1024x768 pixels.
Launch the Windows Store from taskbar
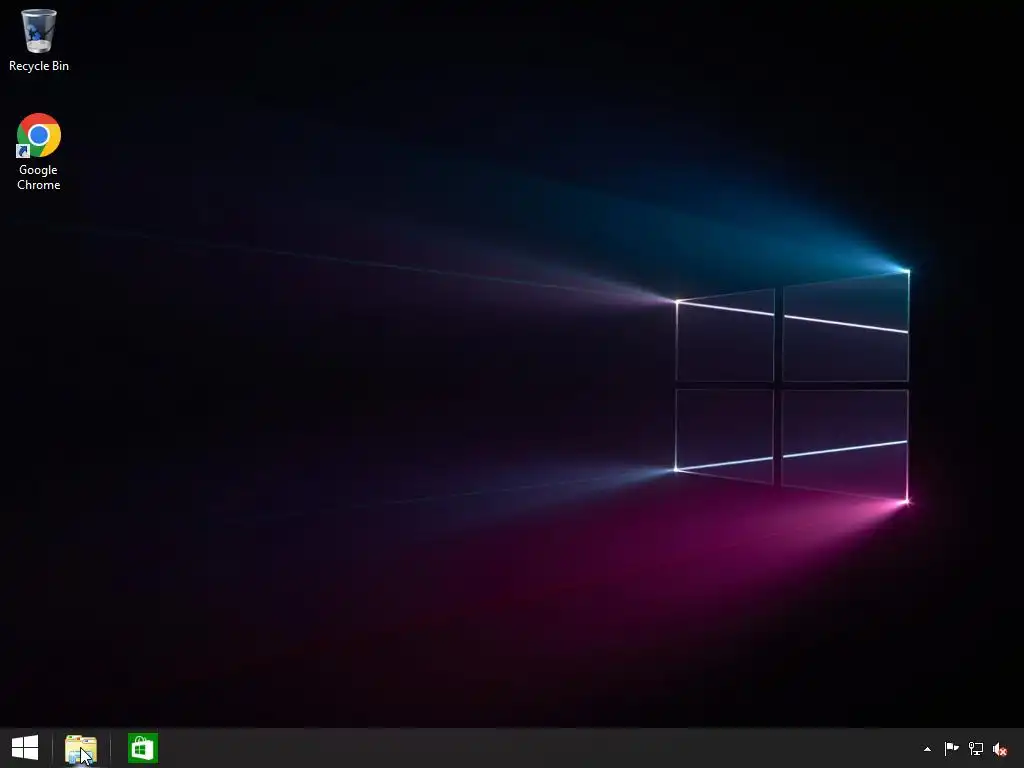(143, 748)
